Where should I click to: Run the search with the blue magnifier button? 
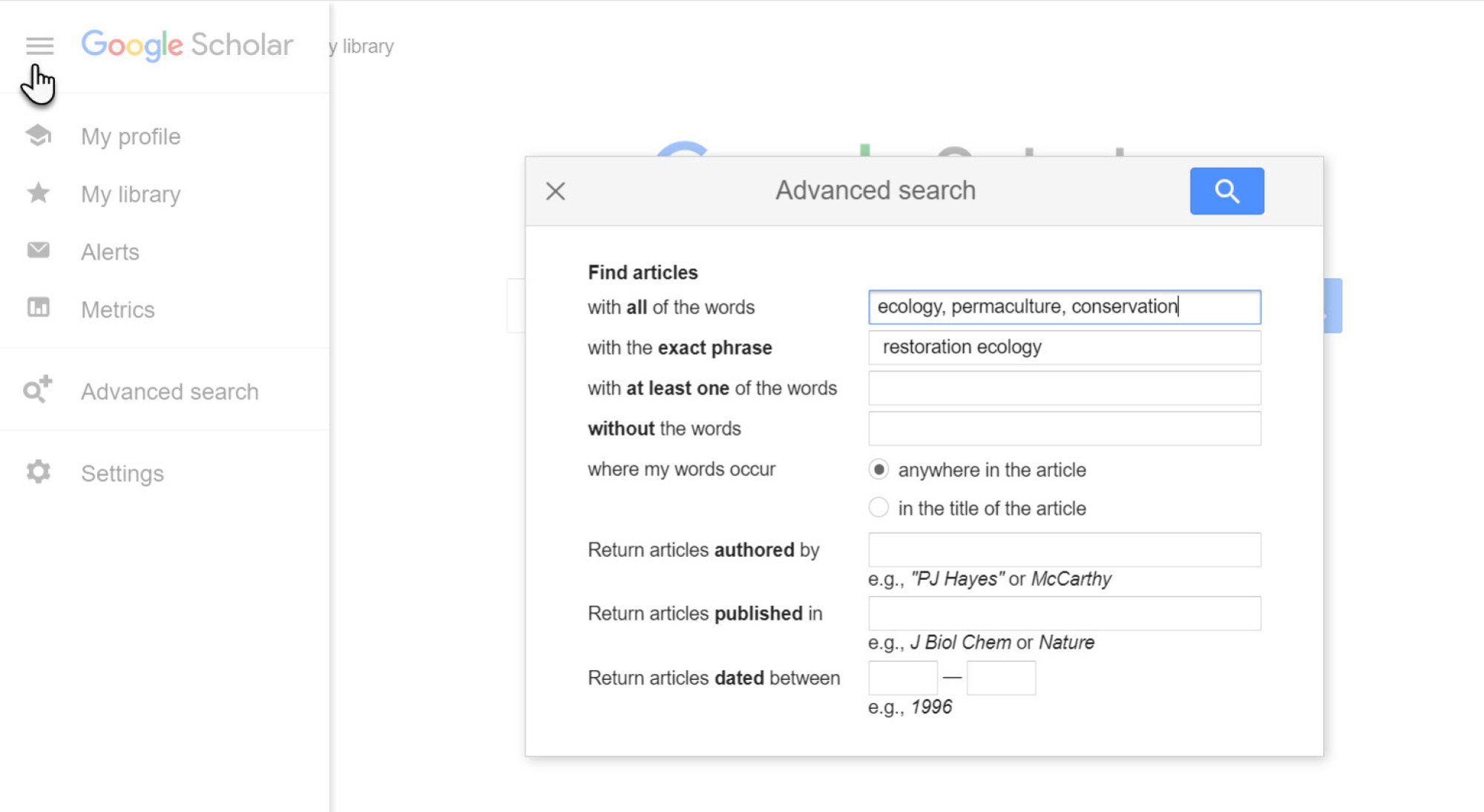coord(1227,191)
